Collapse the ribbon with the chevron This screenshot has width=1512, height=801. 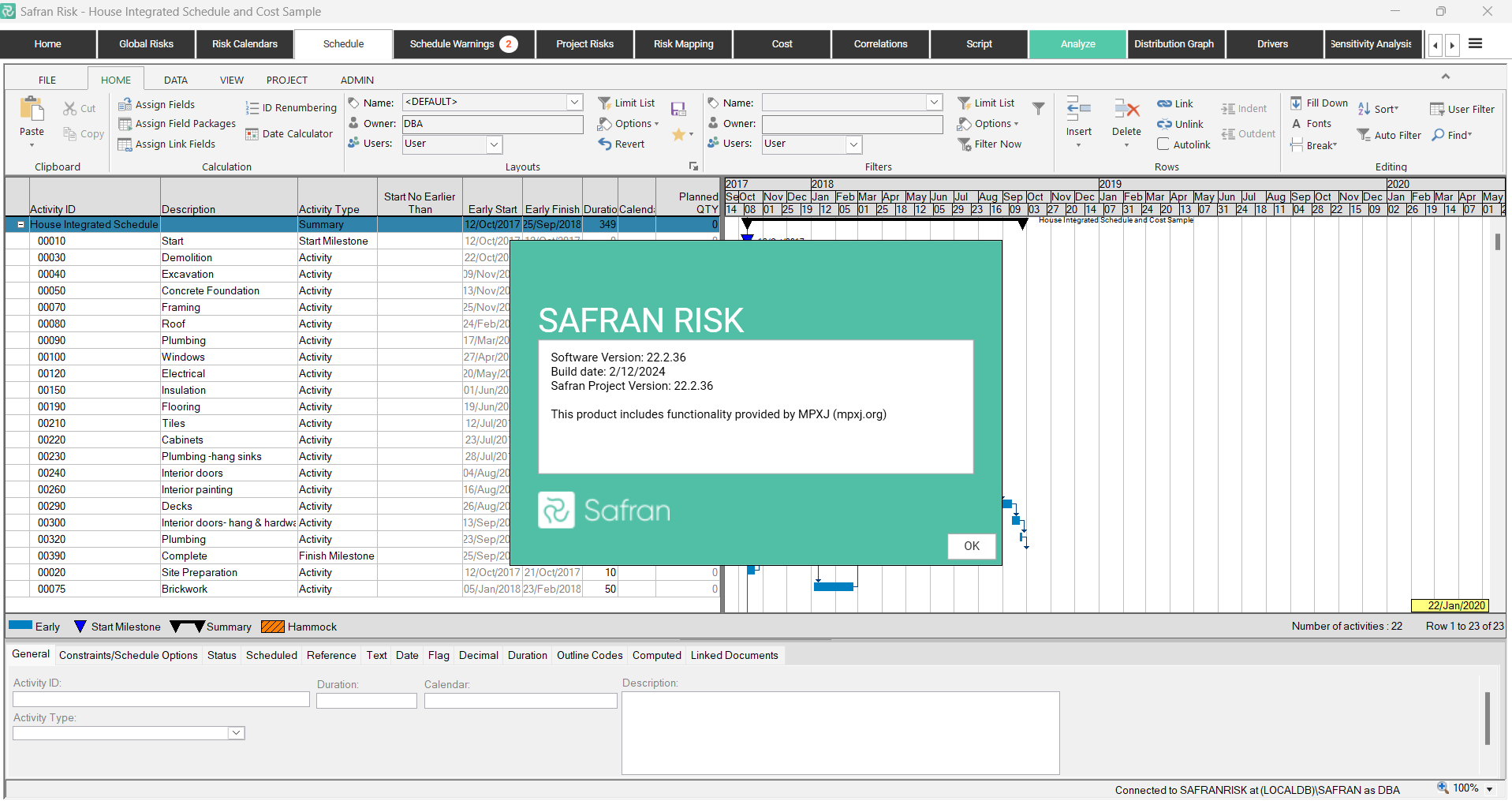1445,77
